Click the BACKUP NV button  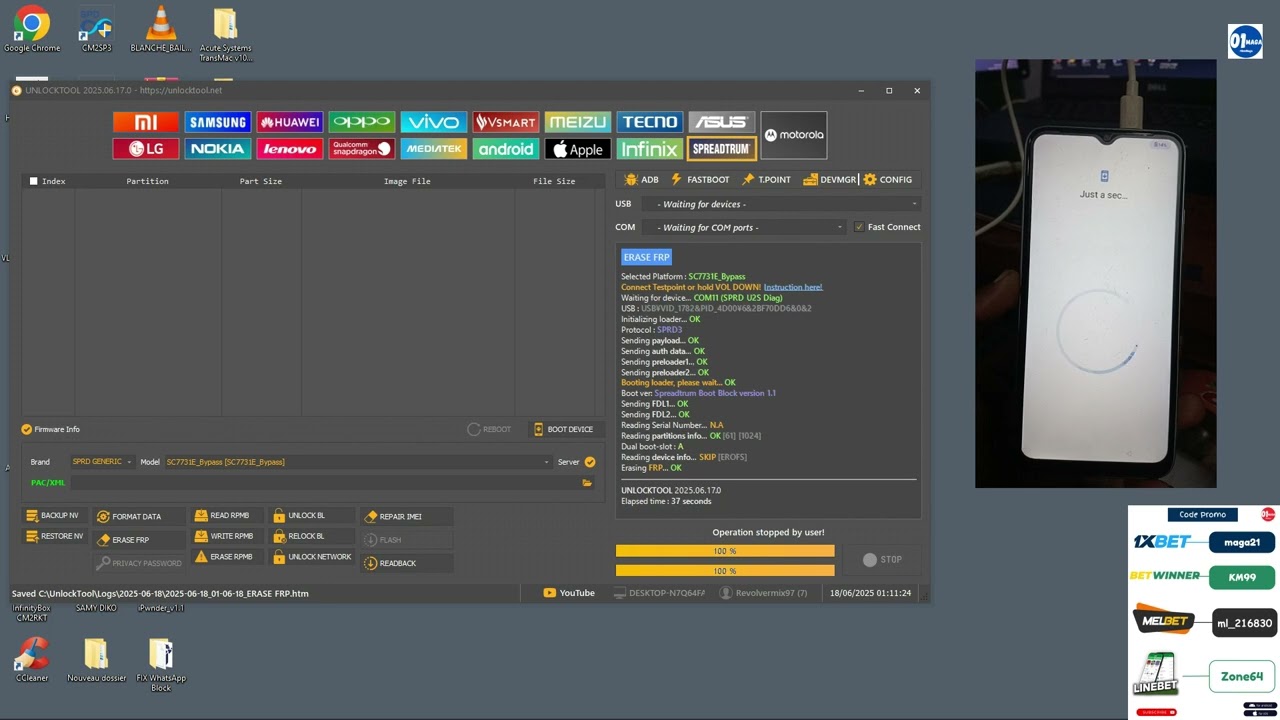tap(53, 516)
